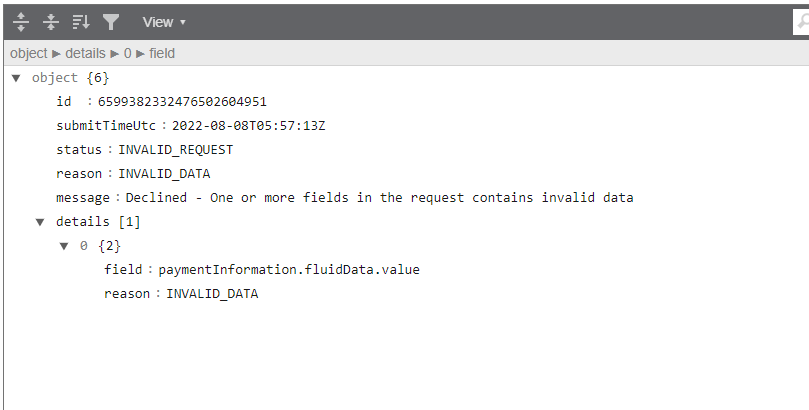Click the message value starting with Declined
Viewport: 809px width, 410px height.
(x=379, y=198)
